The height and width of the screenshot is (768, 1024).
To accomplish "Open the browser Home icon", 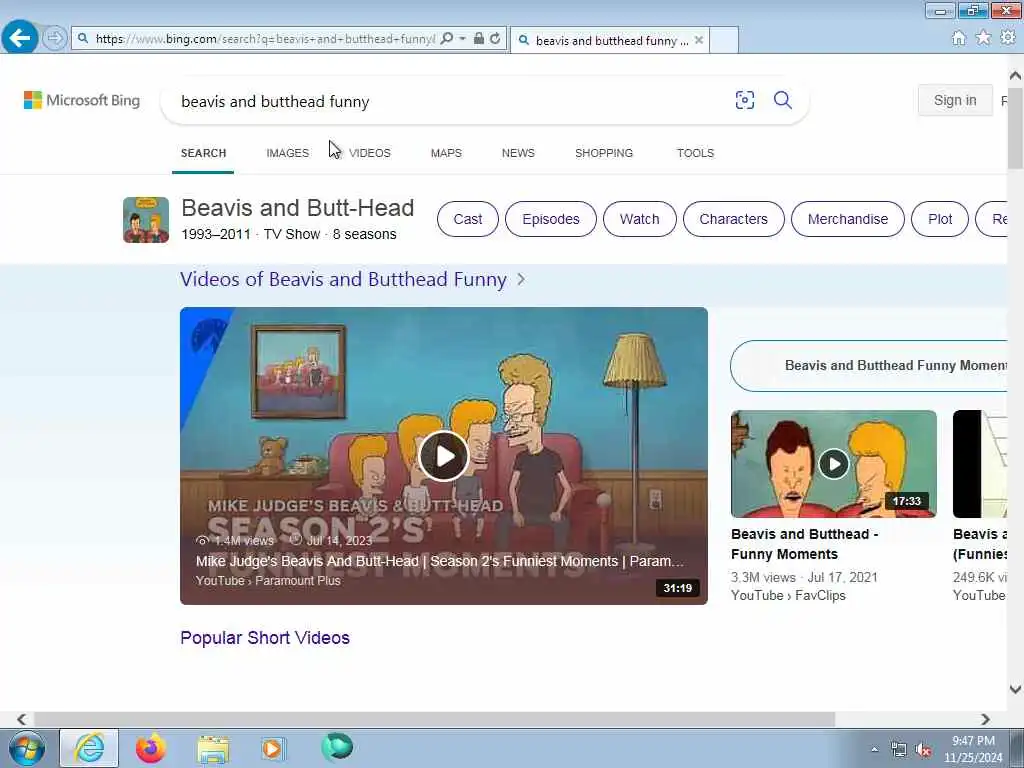I will tap(958, 38).
